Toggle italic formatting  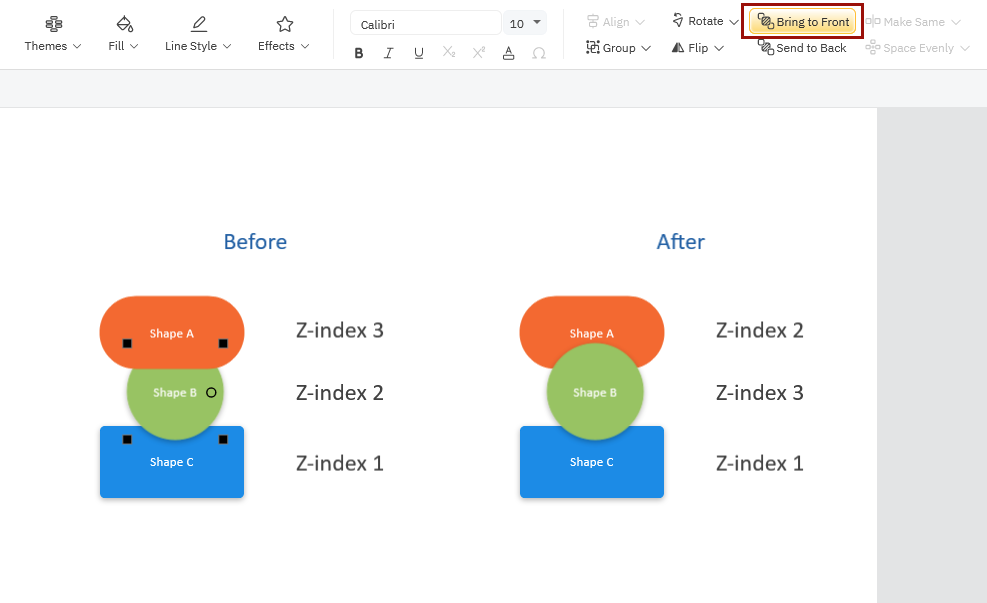pyautogui.click(x=389, y=53)
